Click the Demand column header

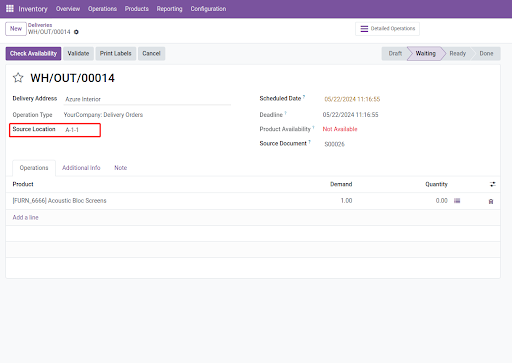tap(341, 184)
